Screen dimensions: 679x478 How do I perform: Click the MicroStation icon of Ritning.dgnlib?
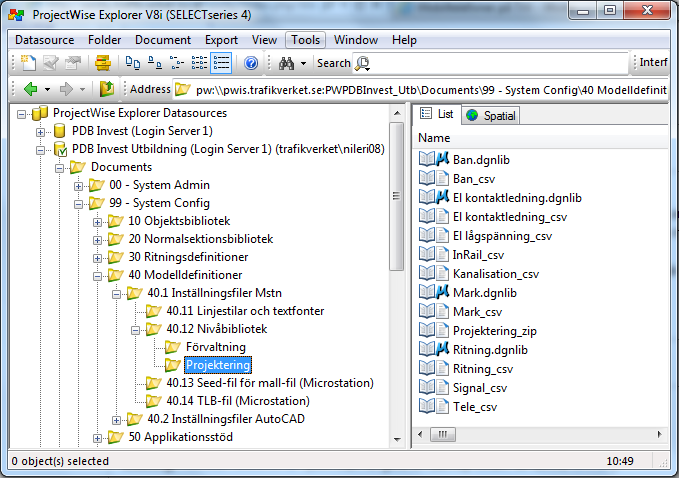[442, 349]
